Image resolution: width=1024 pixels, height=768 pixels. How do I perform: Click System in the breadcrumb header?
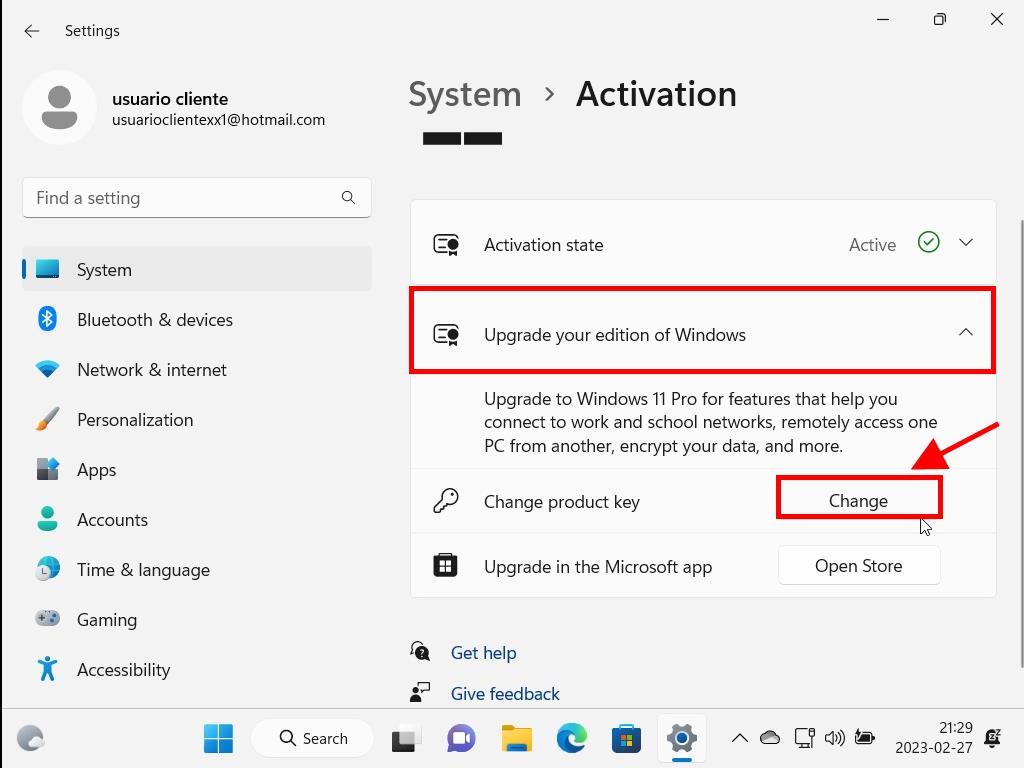[465, 94]
